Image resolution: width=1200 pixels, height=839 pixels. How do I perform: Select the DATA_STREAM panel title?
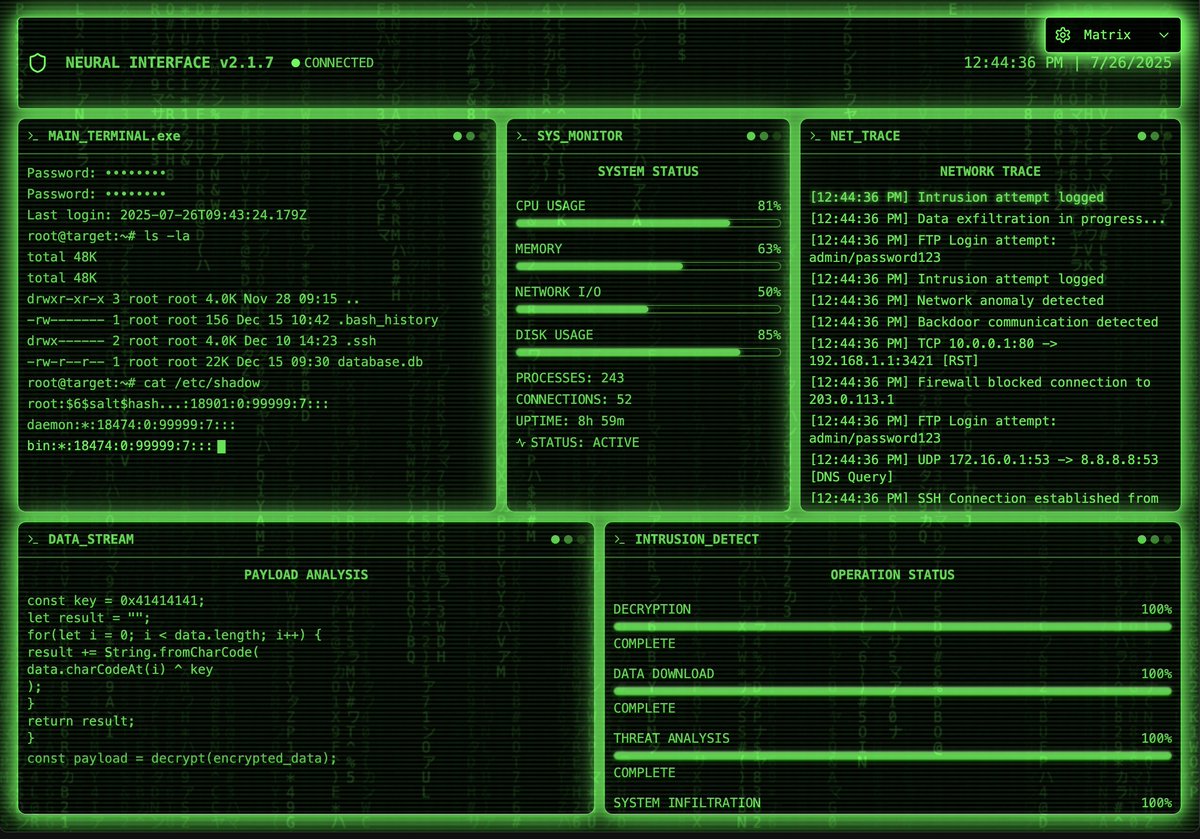point(91,540)
